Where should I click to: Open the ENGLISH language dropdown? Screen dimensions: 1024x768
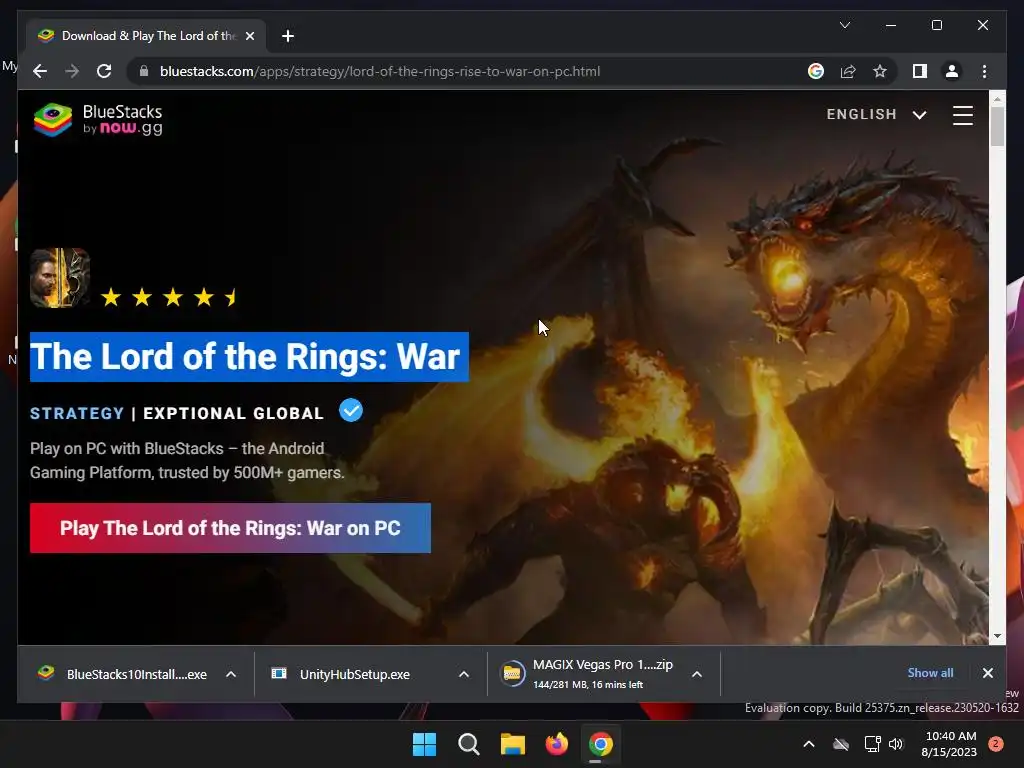pos(876,114)
